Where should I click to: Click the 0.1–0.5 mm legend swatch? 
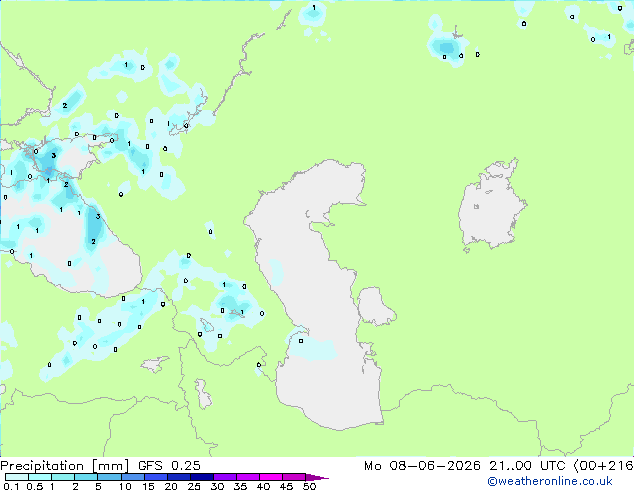tap(17, 477)
